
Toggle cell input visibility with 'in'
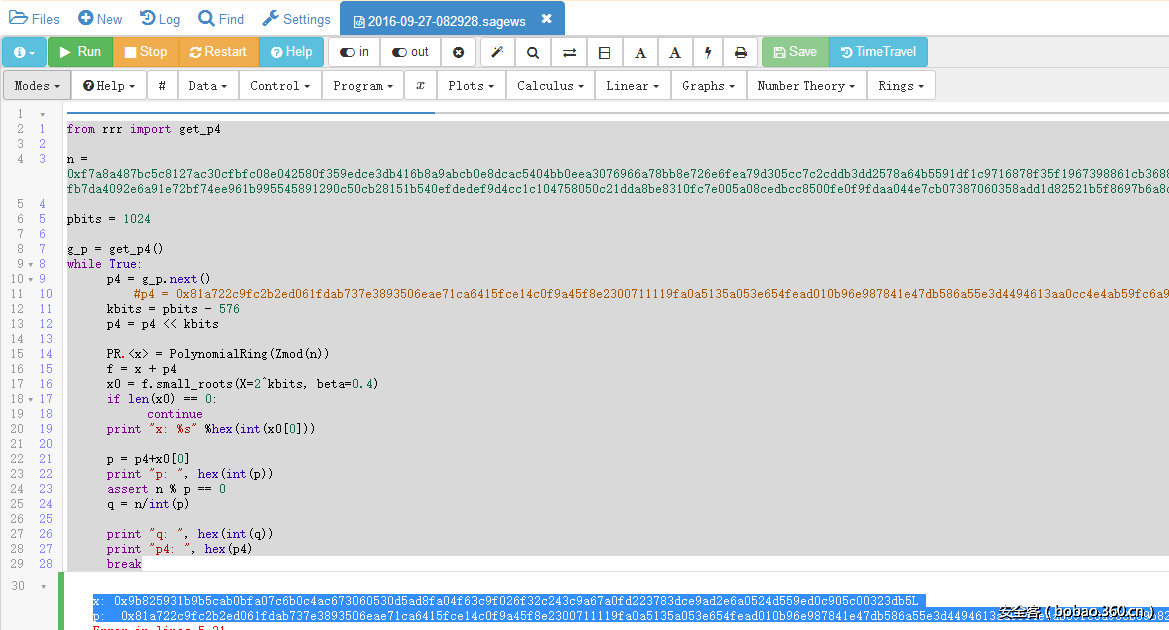point(354,52)
